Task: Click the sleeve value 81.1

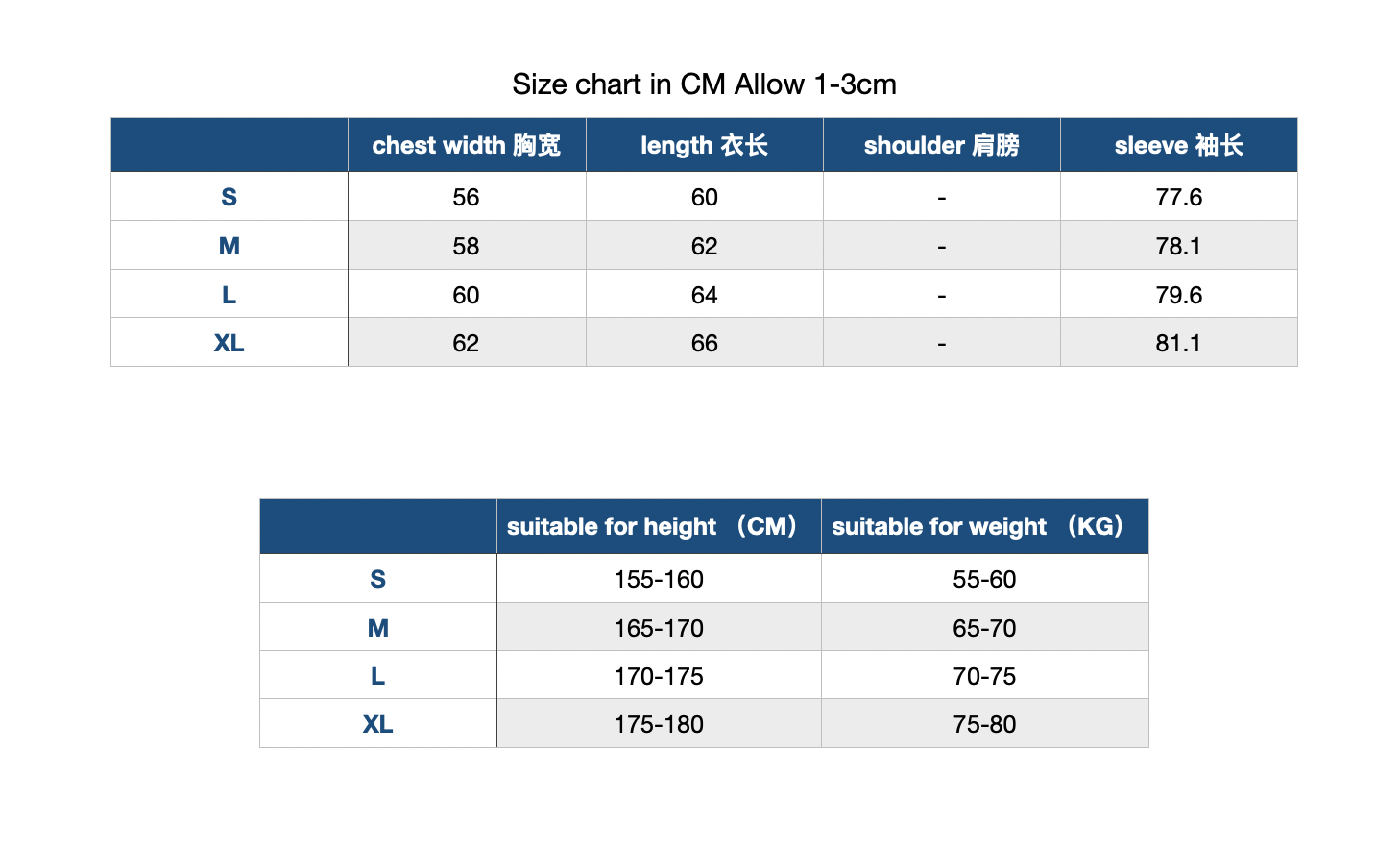Action: click(x=1178, y=343)
